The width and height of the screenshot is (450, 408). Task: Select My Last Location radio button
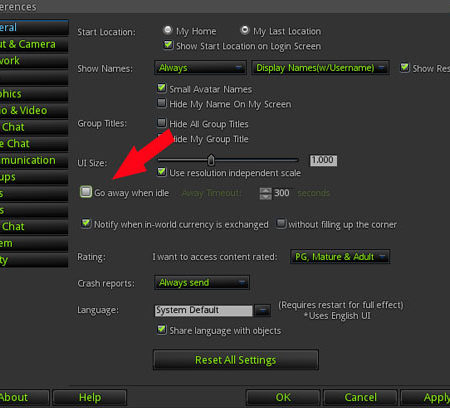pos(245,30)
